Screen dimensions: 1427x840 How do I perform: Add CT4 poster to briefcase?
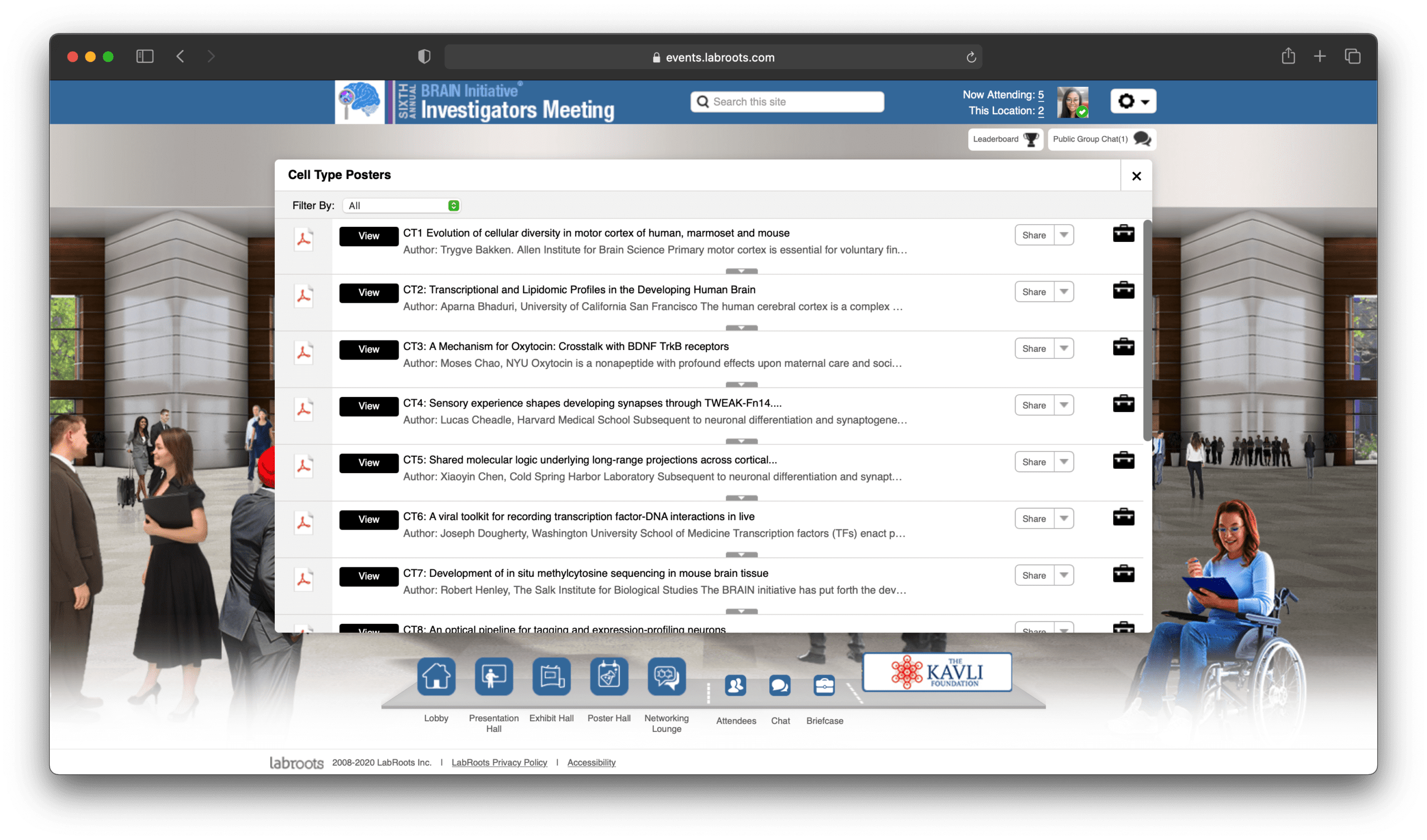[x=1123, y=404]
